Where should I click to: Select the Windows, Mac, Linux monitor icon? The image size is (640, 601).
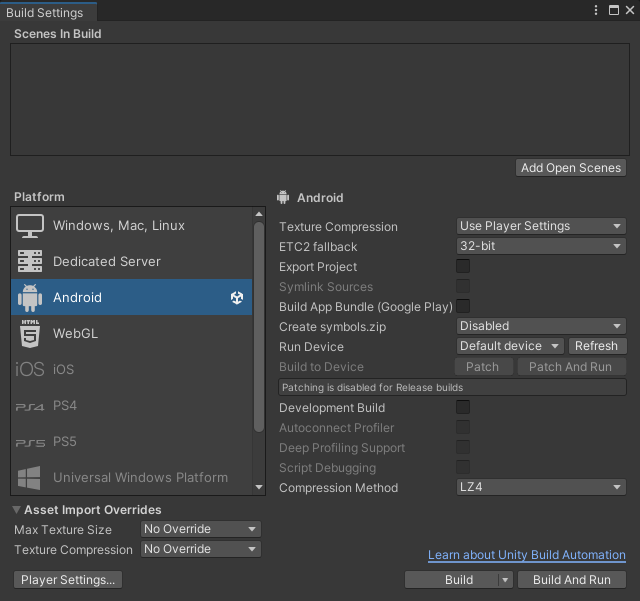[x=30, y=225]
